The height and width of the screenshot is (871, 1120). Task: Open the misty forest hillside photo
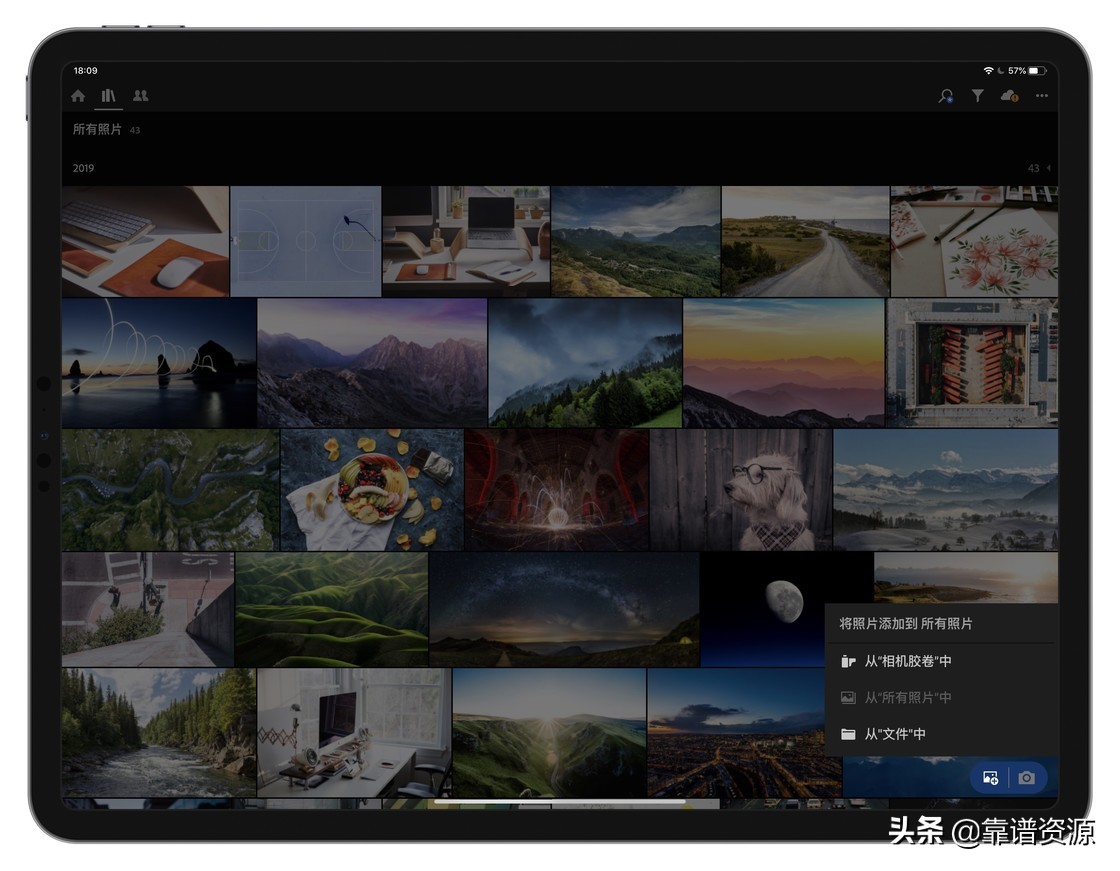[x=585, y=363]
